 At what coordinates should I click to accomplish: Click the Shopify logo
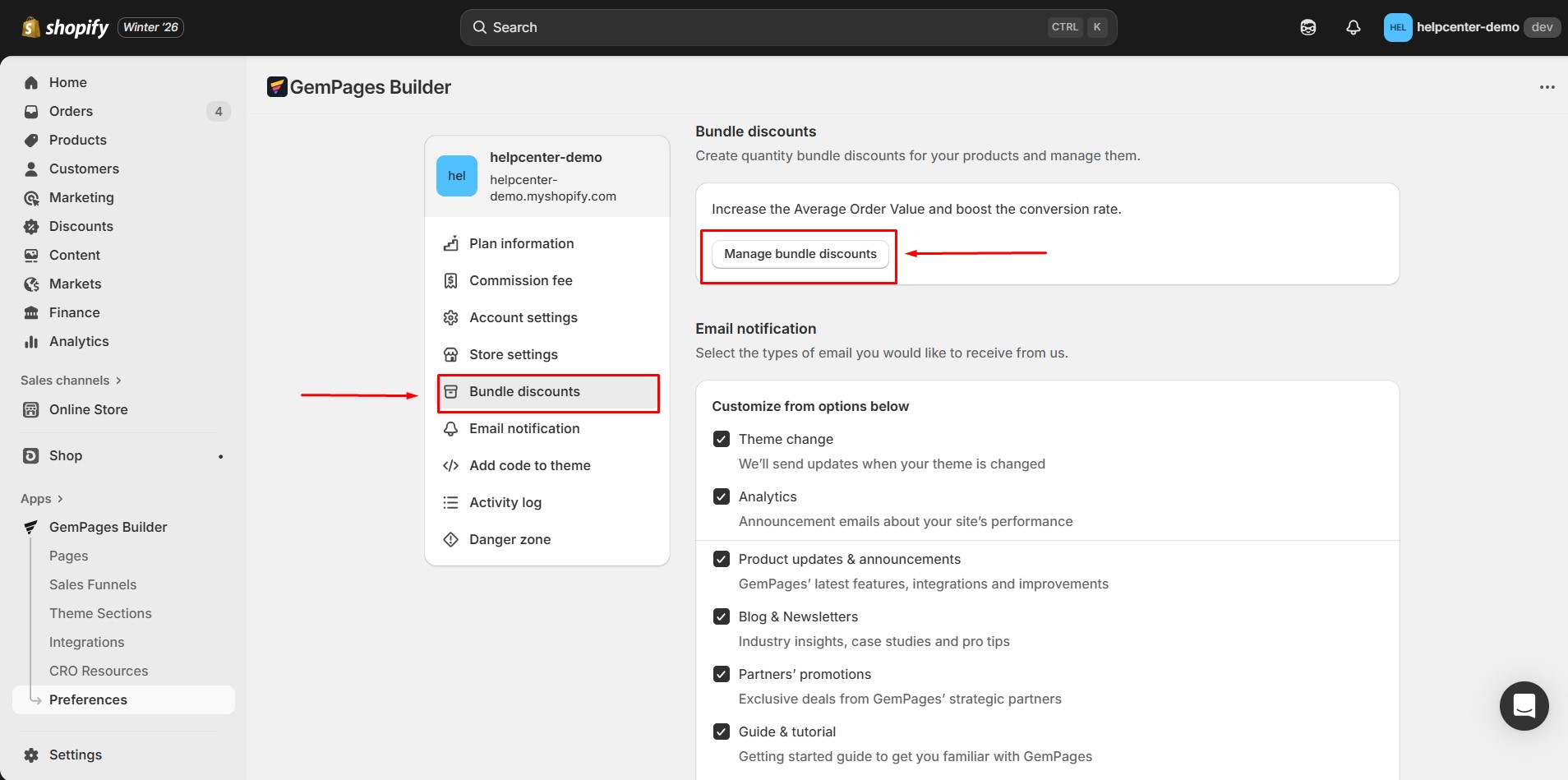pos(31,27)
